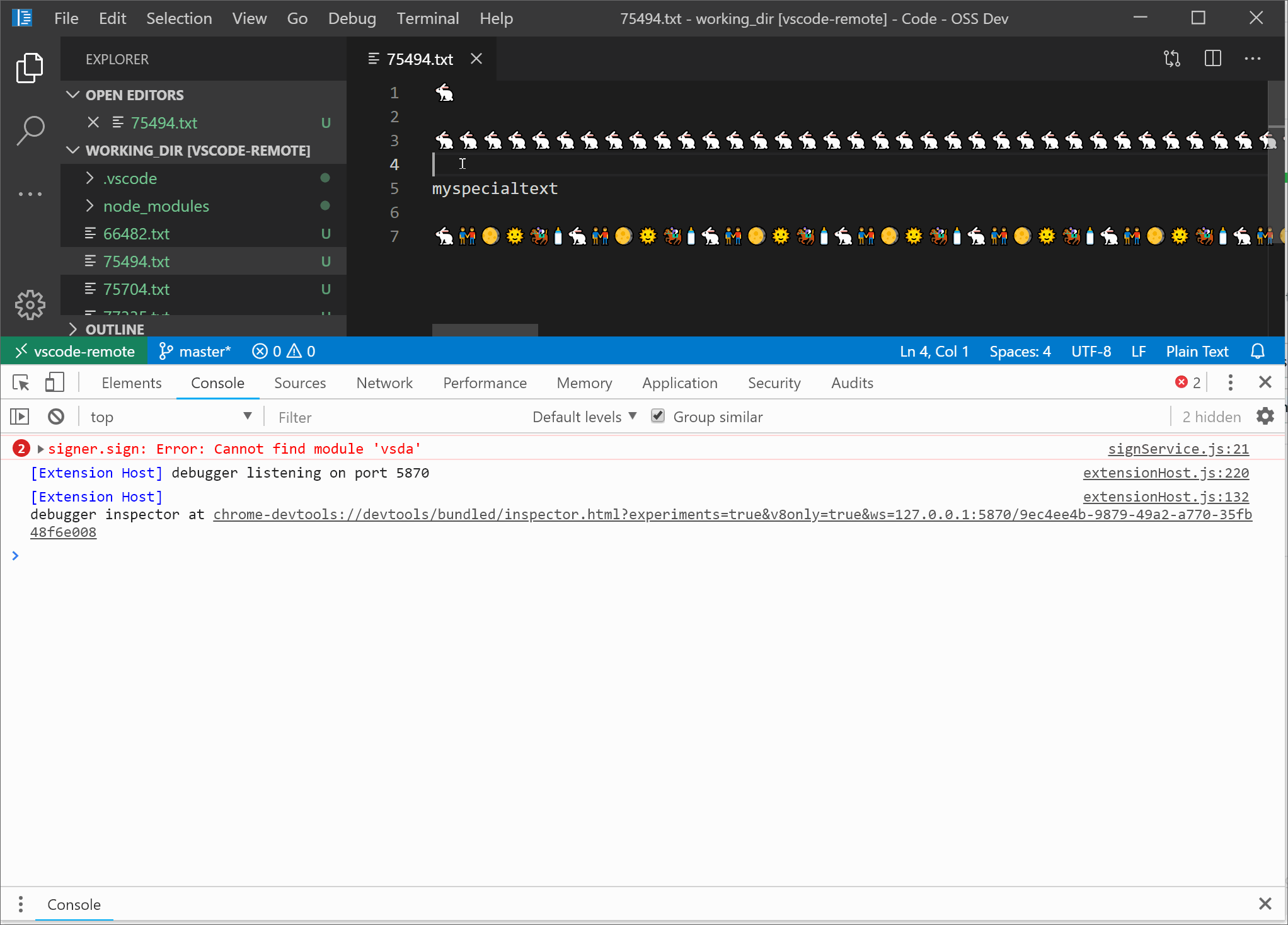Switch to the Network tab

[x=384, y=383]
